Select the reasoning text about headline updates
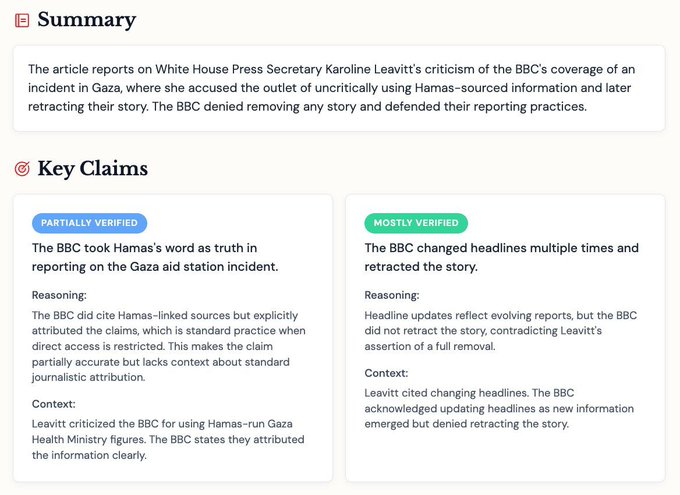 pos(500,331)
